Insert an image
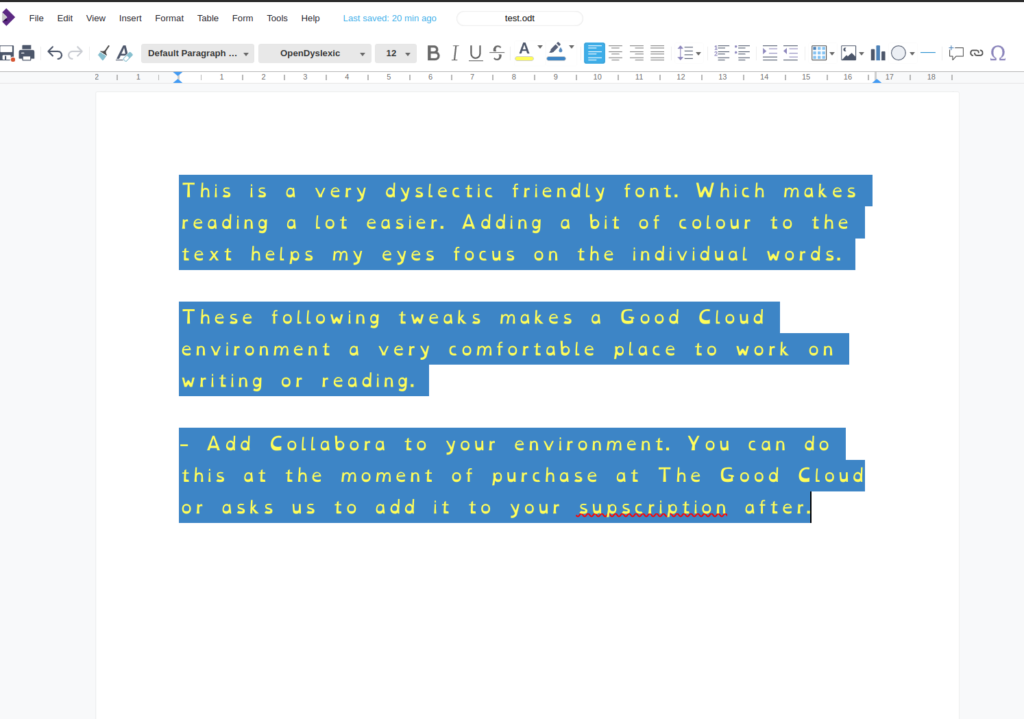This screenshot has height=719, width=1024. tap(848, 53)
